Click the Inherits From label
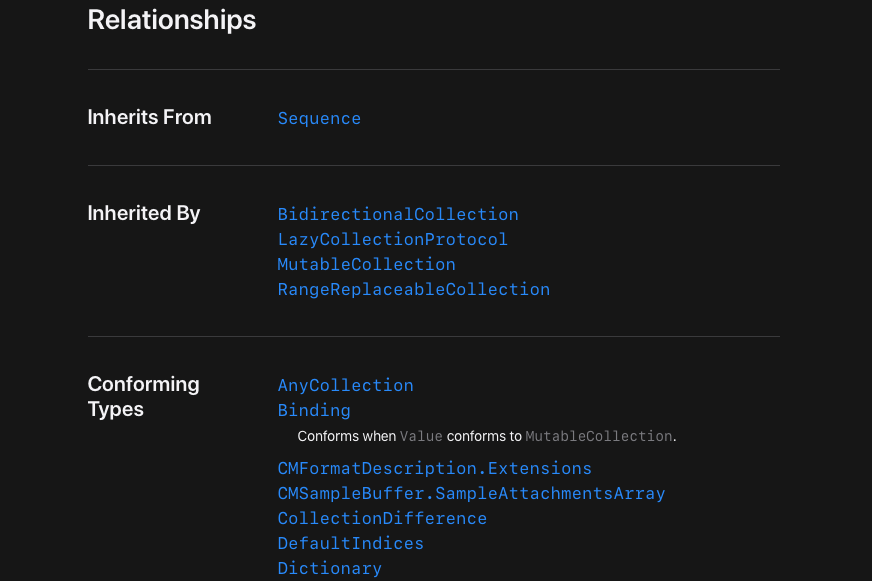 (x=149, y=117)
